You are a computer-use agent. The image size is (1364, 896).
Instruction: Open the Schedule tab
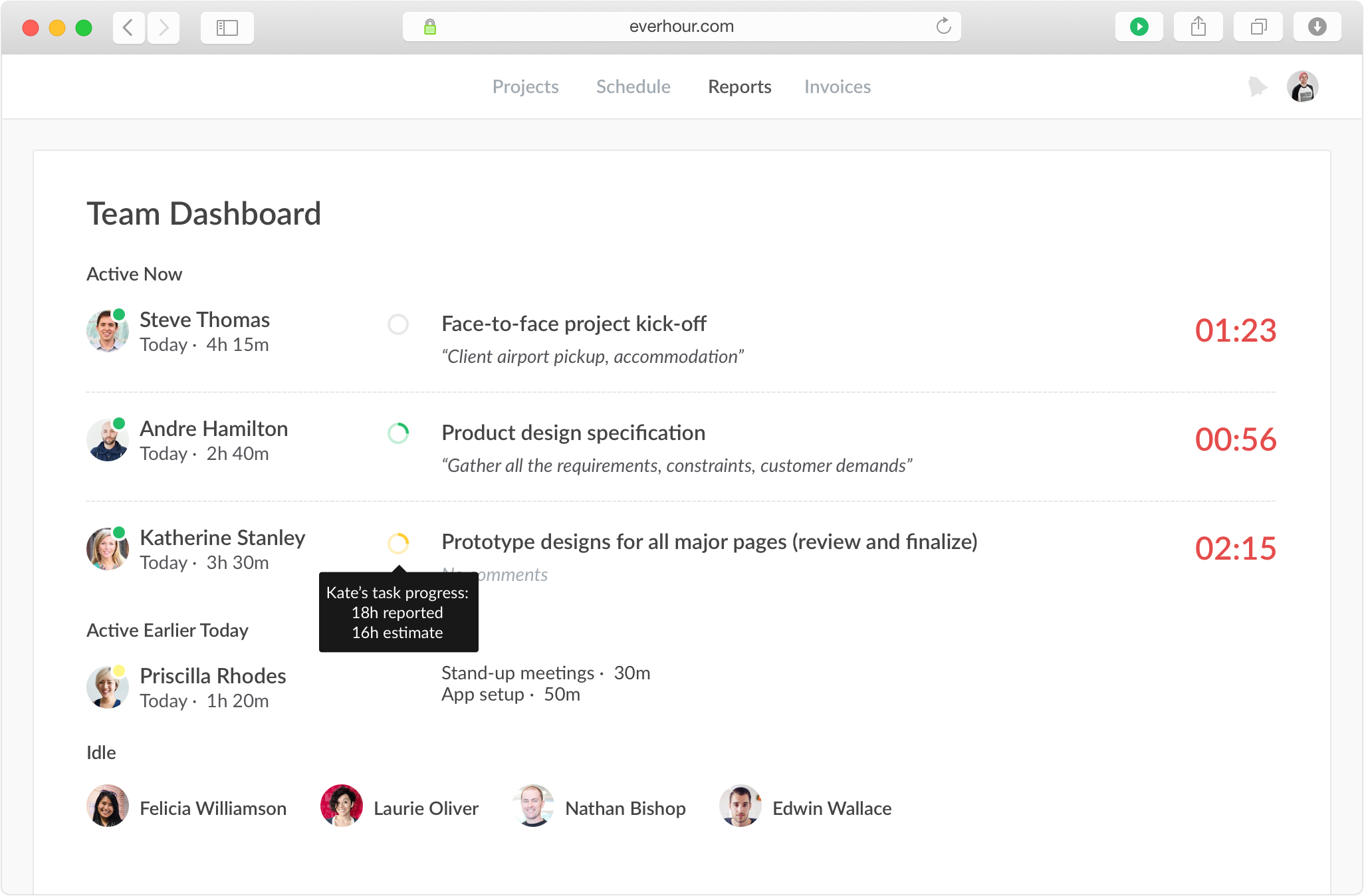pos(633,87)
